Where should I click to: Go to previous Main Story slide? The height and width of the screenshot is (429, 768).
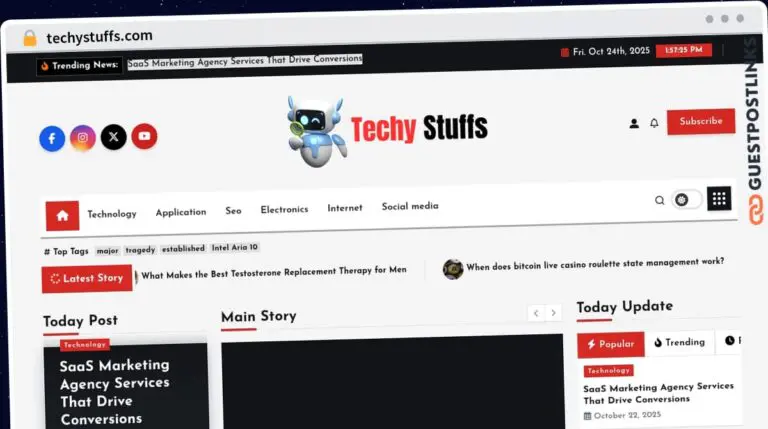(x=536, y=313)
